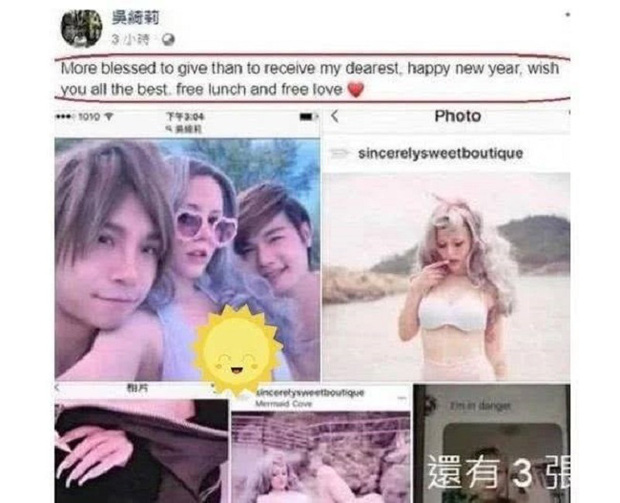Click the poster name 吳綺莉
The height and width of the screenshot is (503, 620).
(x=135, y=18)
